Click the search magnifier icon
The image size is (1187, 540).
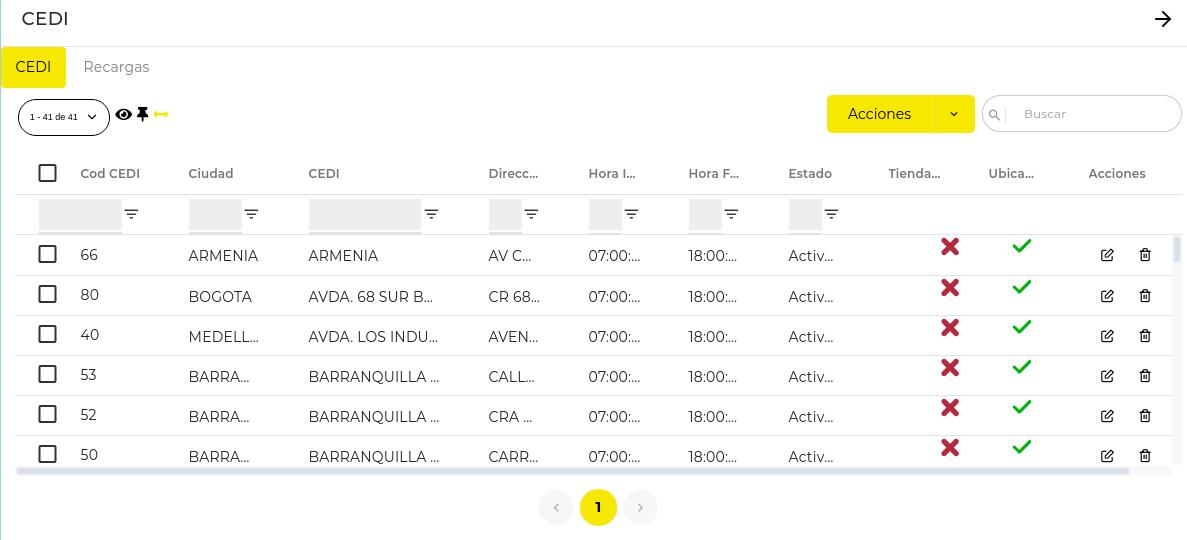(994, 115)
